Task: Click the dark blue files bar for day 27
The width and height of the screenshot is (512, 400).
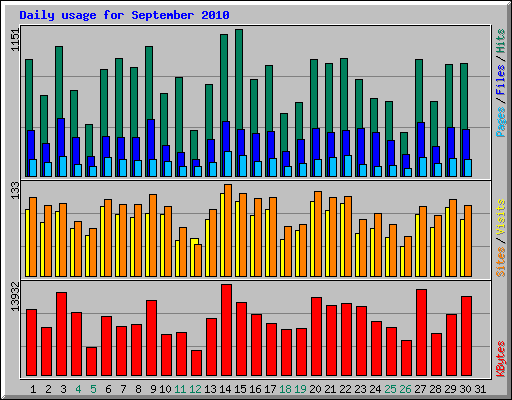Action: pyautogui.click(x=421, y=140)
